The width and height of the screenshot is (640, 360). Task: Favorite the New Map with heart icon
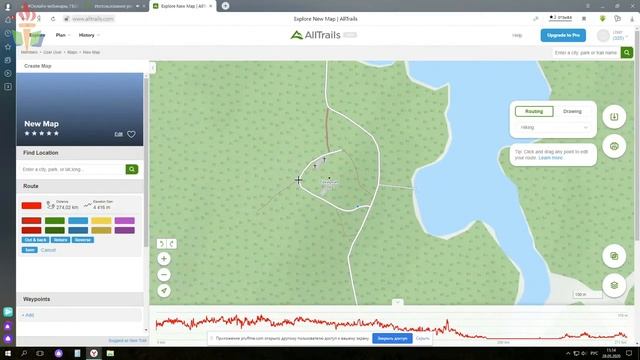131,134
